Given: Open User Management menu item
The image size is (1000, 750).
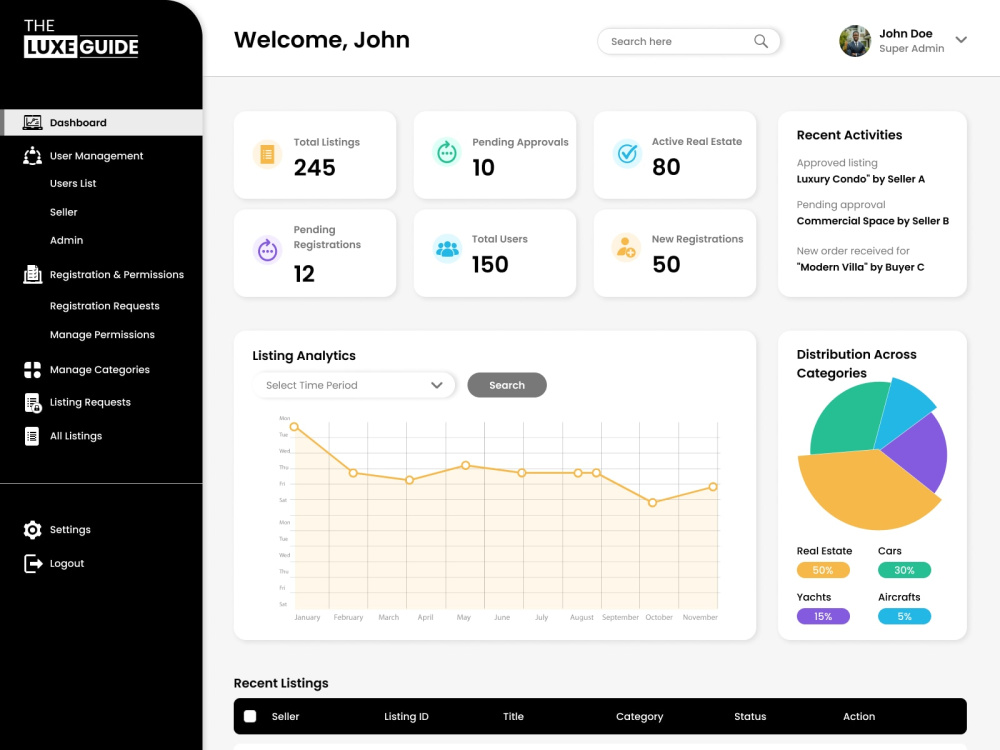Looking at the screenshot, I should [96, 156].
